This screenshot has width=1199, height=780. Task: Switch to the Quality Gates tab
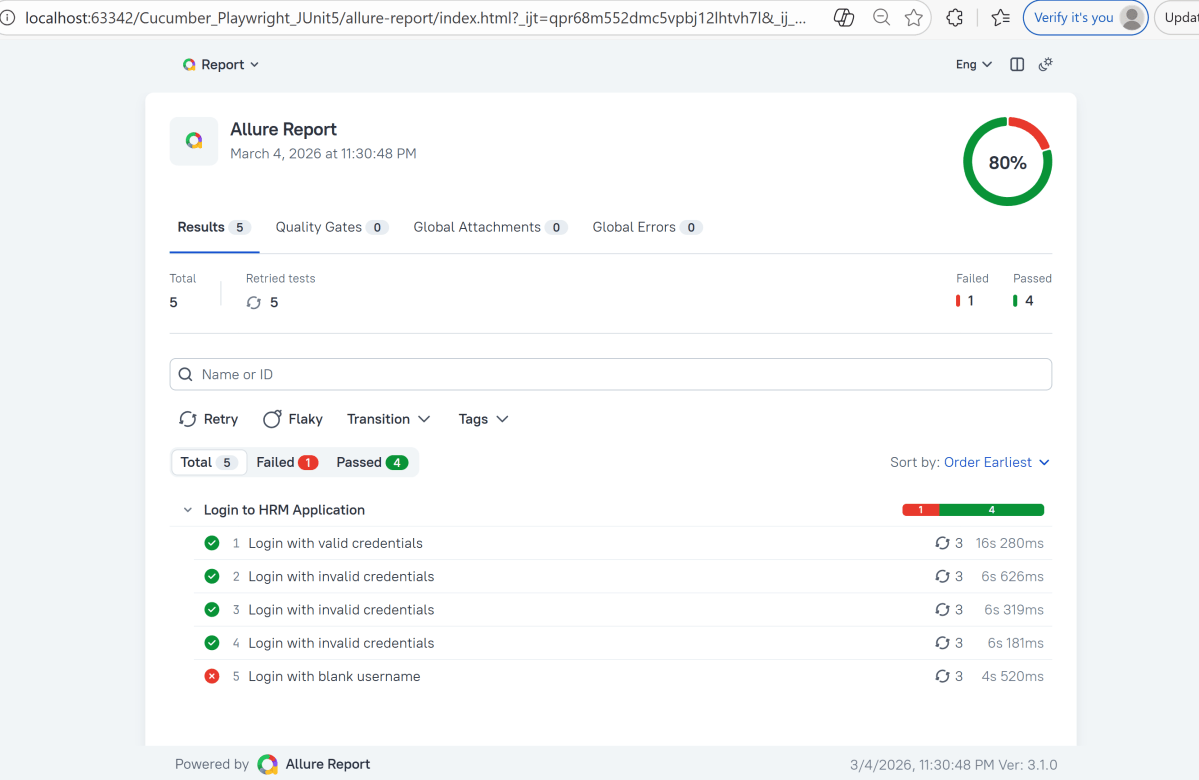330,228
